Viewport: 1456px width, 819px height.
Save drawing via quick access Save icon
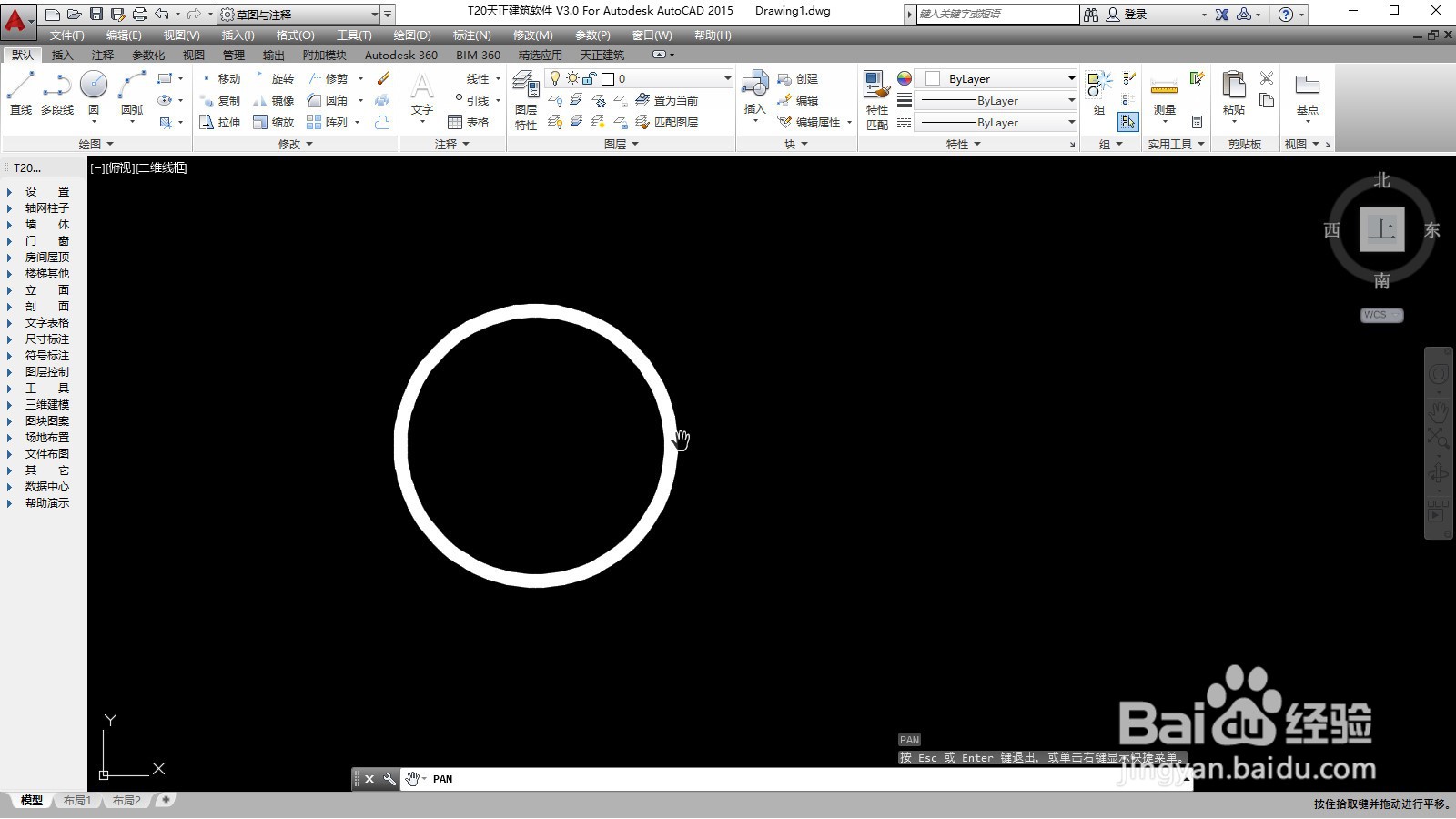[96, 14]
